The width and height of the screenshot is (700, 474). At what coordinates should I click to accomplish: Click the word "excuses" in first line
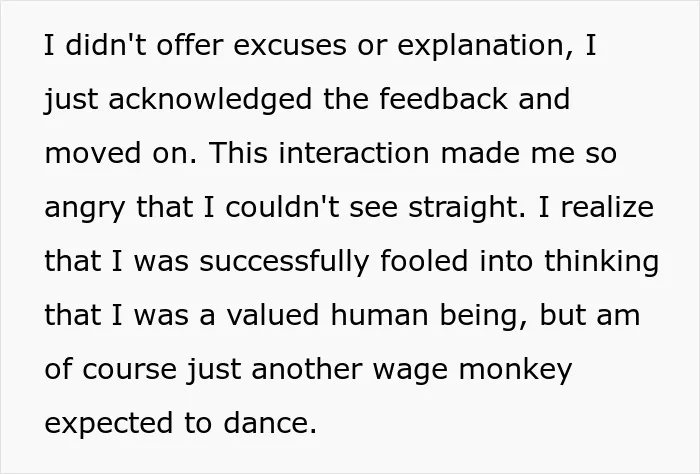click(290, 46)
